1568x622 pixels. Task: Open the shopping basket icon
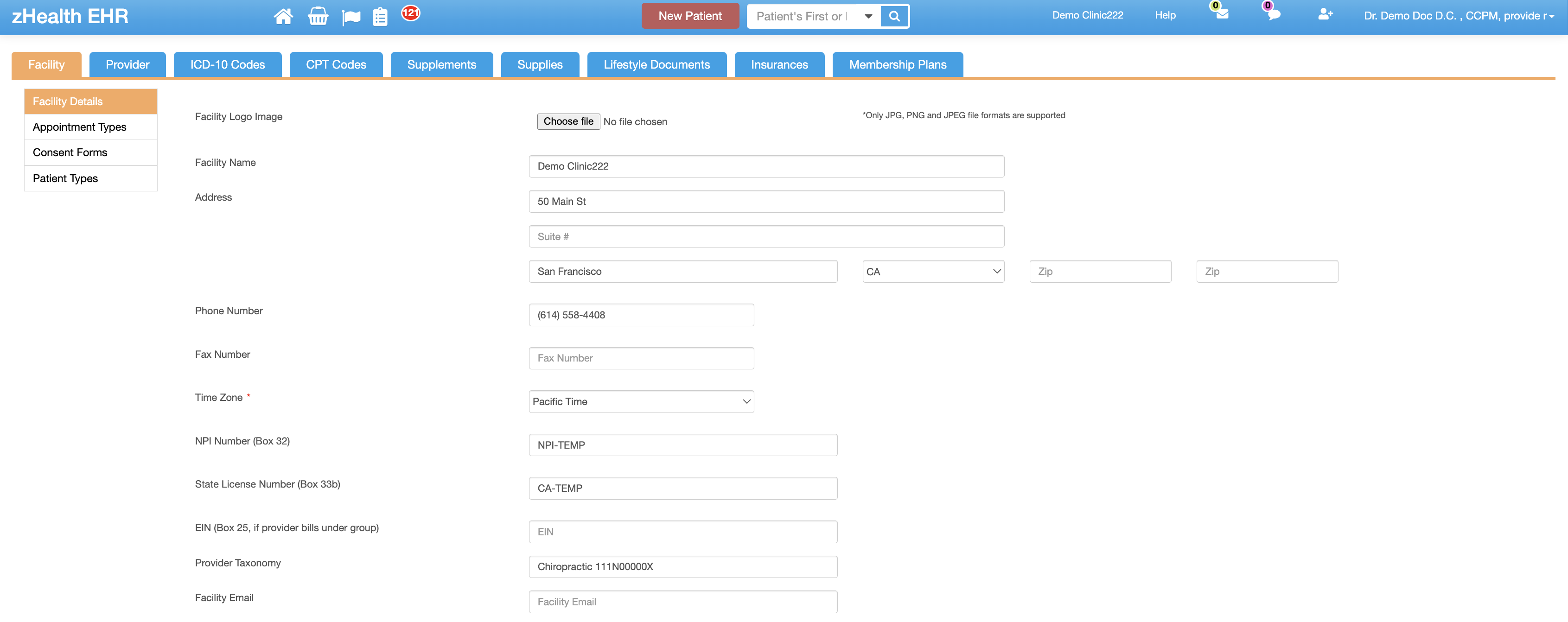[x=318, y=16]
